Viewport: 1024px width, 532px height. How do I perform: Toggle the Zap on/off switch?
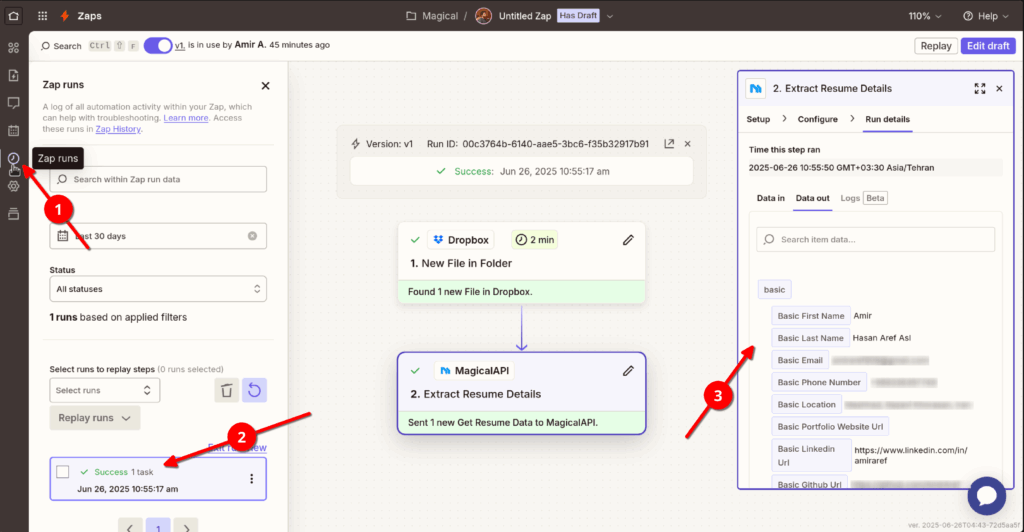pos(157,46)
